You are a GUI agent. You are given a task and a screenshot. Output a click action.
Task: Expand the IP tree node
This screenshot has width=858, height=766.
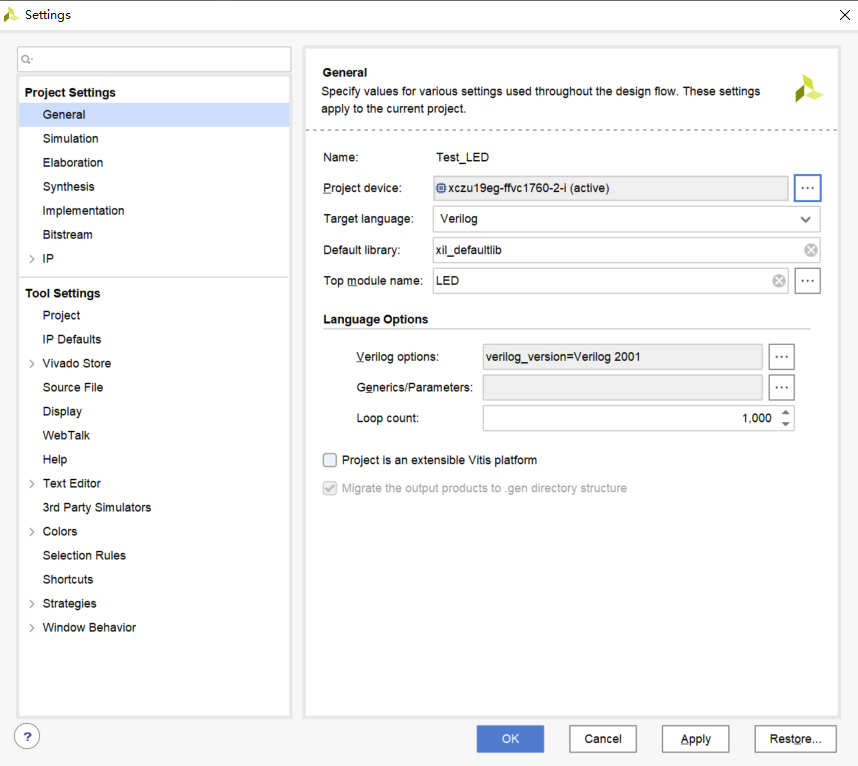32,259
